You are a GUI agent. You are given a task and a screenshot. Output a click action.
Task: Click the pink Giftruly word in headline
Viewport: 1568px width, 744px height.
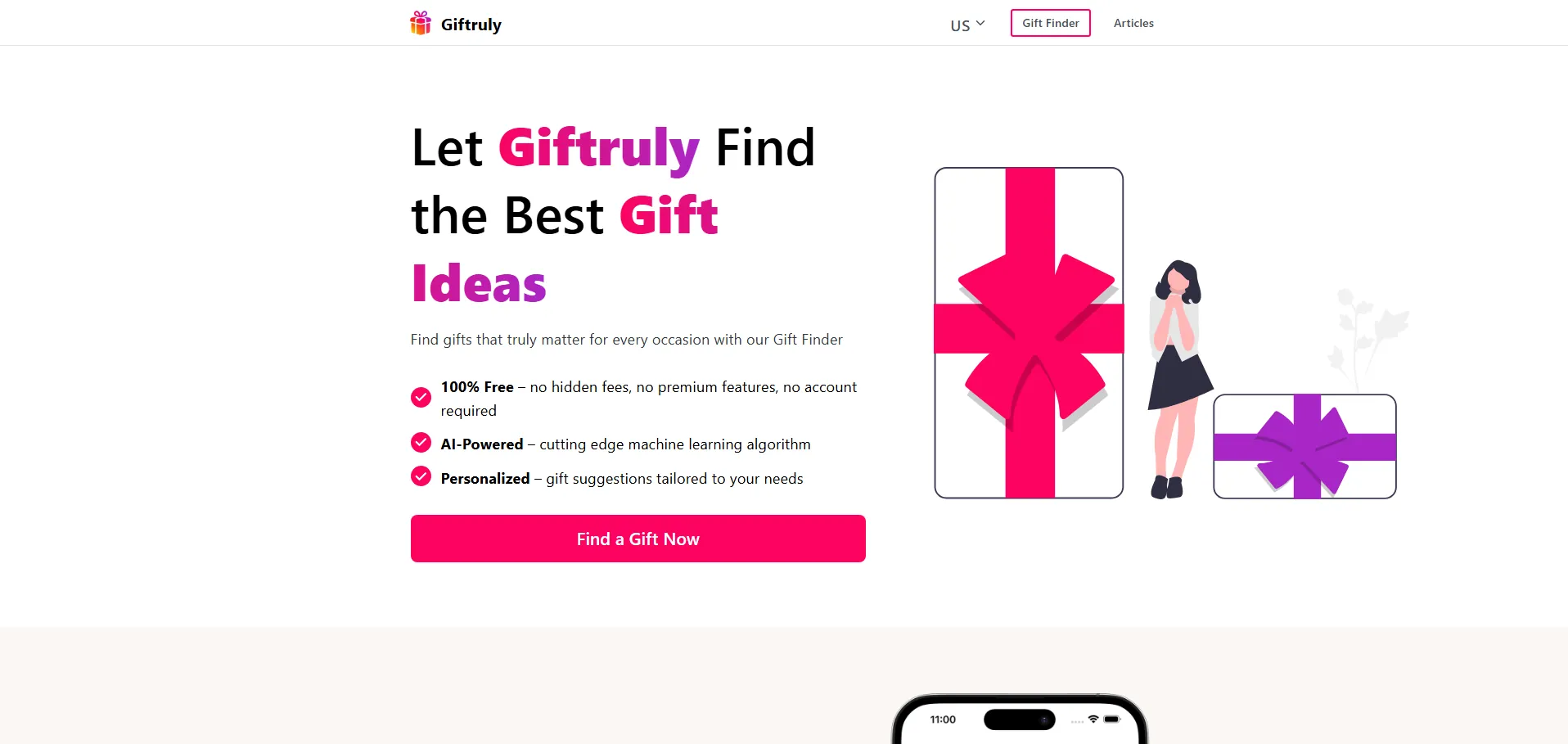click(599, 148)
